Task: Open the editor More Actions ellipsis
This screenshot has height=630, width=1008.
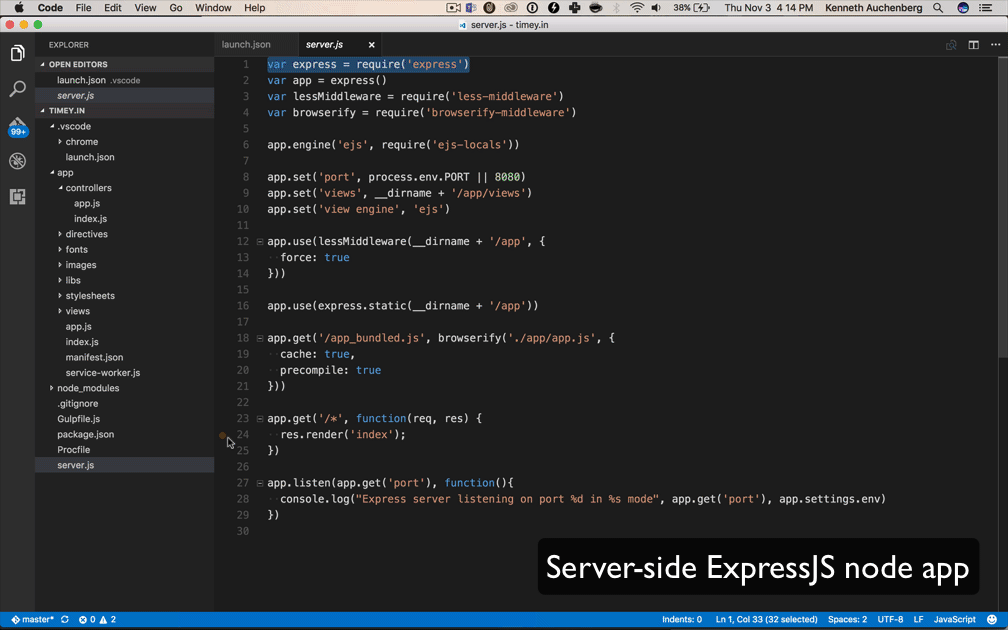Action: 995,45
